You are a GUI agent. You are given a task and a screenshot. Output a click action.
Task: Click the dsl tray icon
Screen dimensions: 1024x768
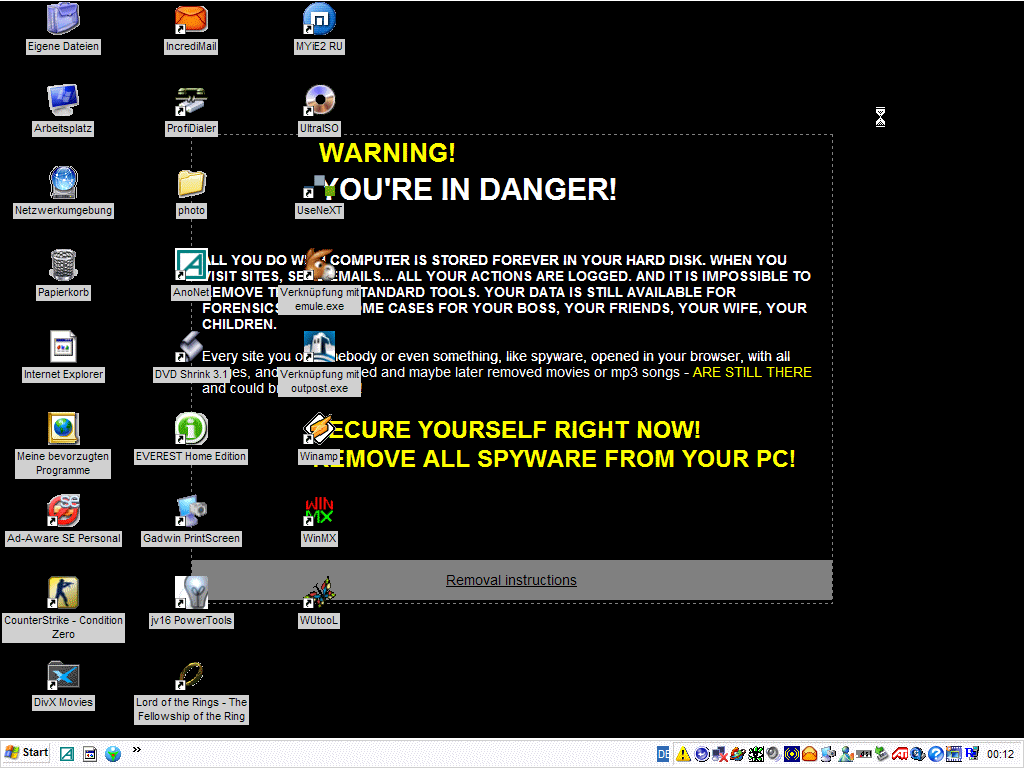coord(864,754)
